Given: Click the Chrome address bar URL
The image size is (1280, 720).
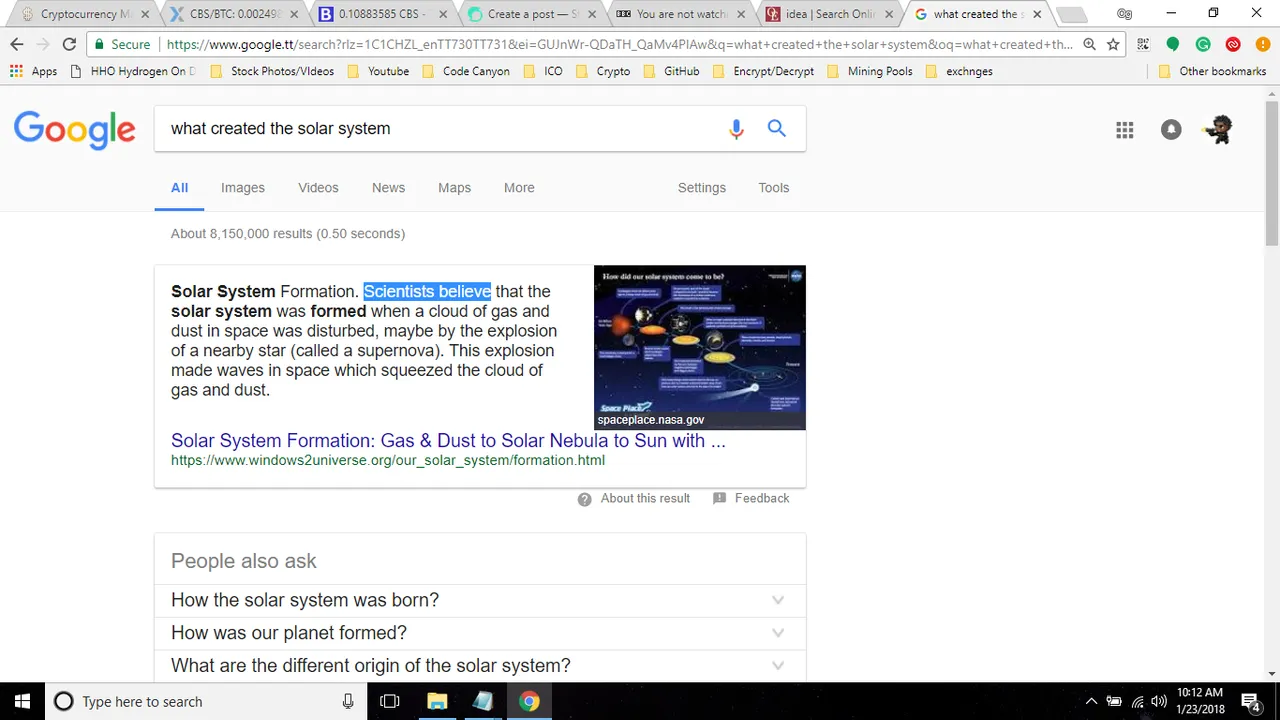Looking at the screenshot, I should point(620,44).
